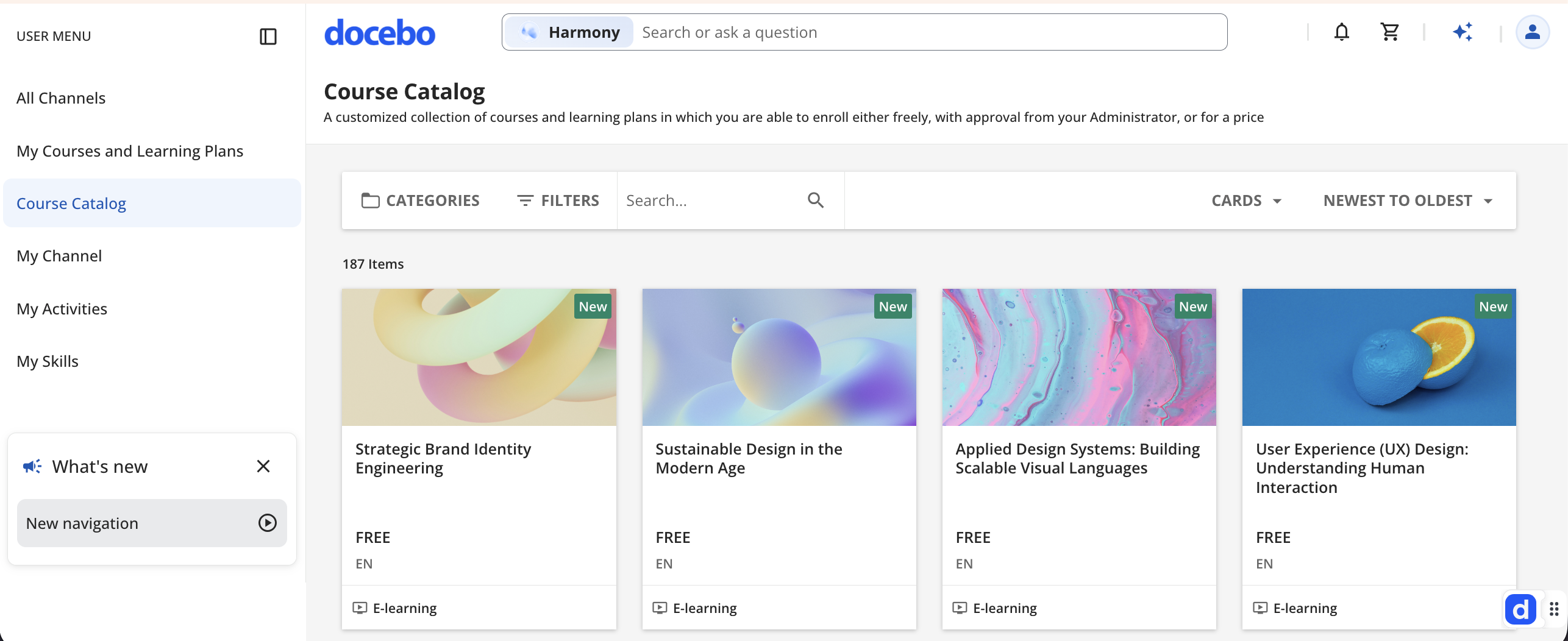Toggle the Harmony search mode button
This screenshot has height=641, width=1568.
[571, 32]
